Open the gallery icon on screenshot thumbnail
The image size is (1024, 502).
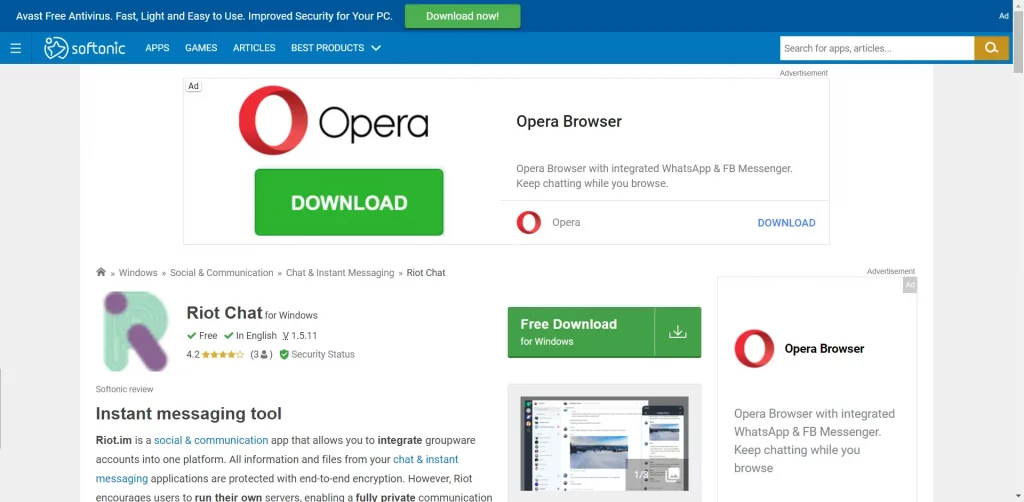click(673, 475)
